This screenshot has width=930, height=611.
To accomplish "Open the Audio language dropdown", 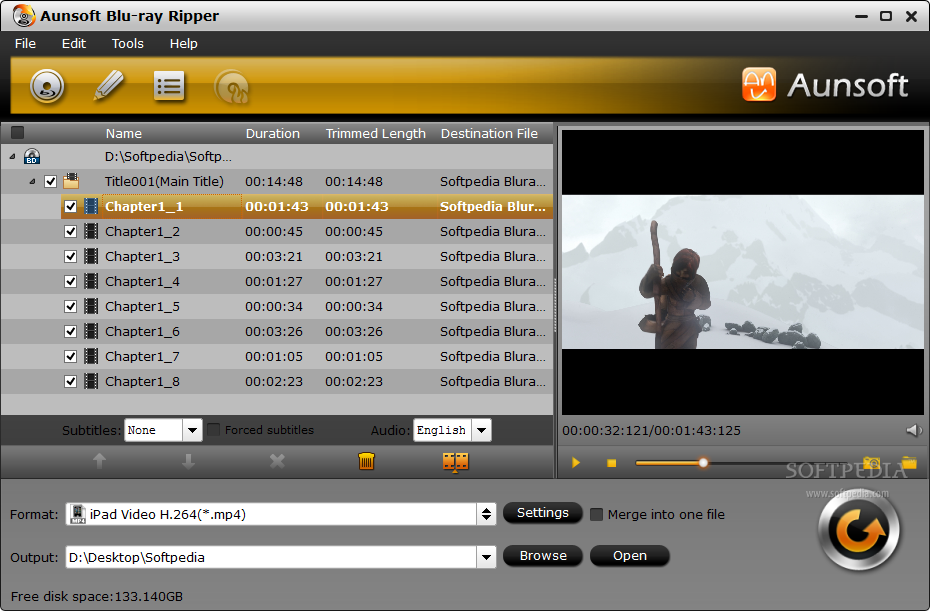I will (x=482, y=430).
